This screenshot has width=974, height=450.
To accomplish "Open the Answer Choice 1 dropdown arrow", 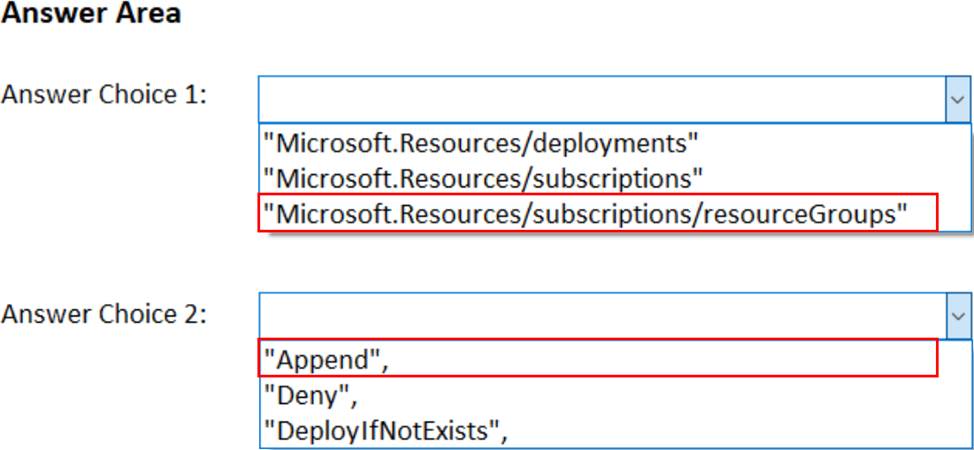I will 957,100.
